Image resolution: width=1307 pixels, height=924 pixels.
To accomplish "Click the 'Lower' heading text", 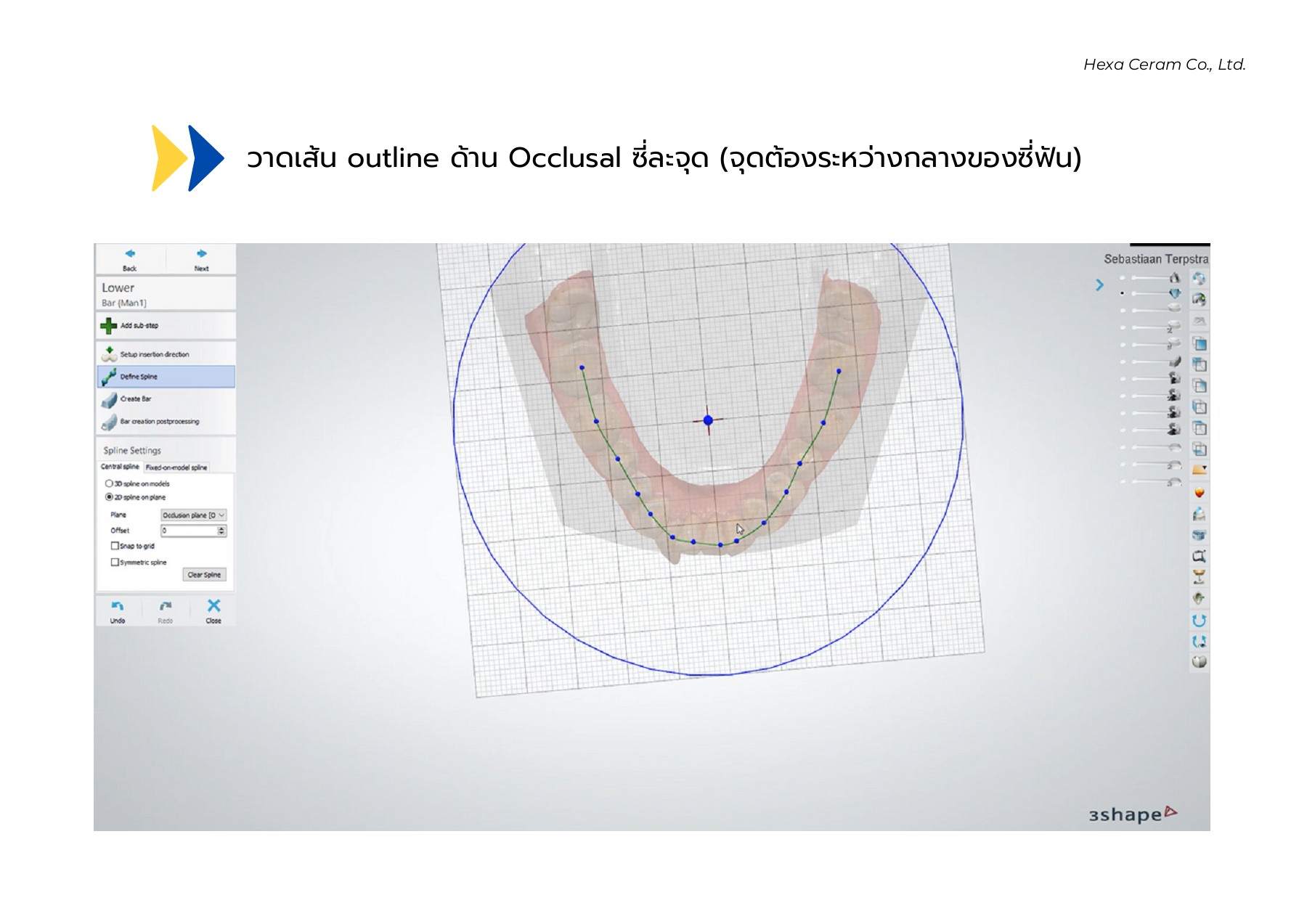I will pos(118,288).
